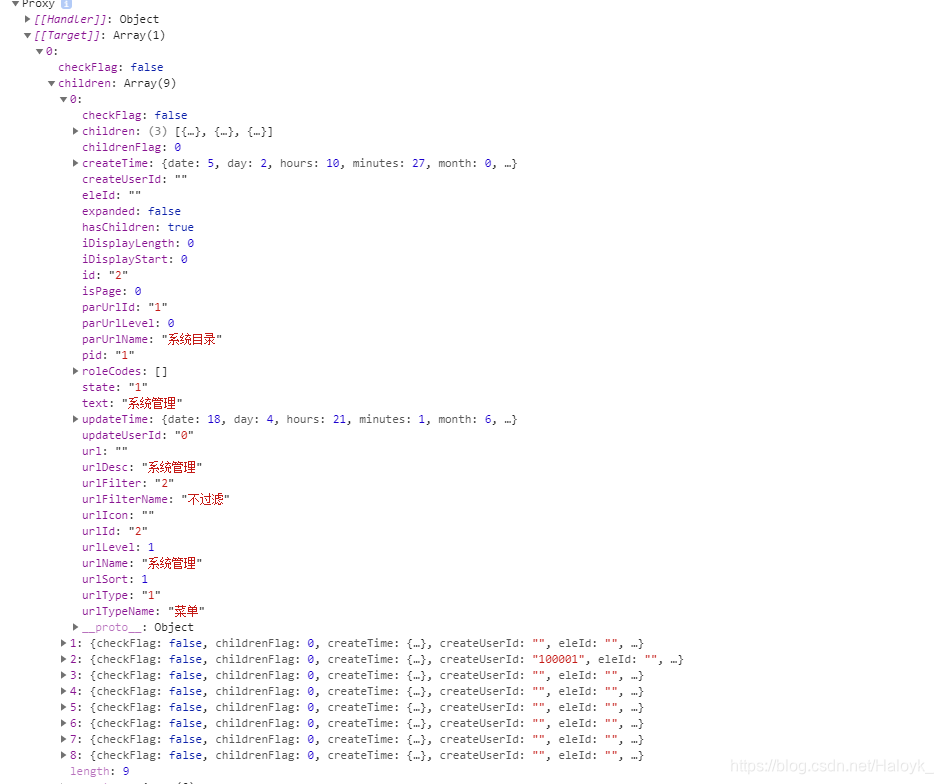943x784 pixels.
Task: Select the urlDesc "系统管理" property
Action: tap(142, 467)
